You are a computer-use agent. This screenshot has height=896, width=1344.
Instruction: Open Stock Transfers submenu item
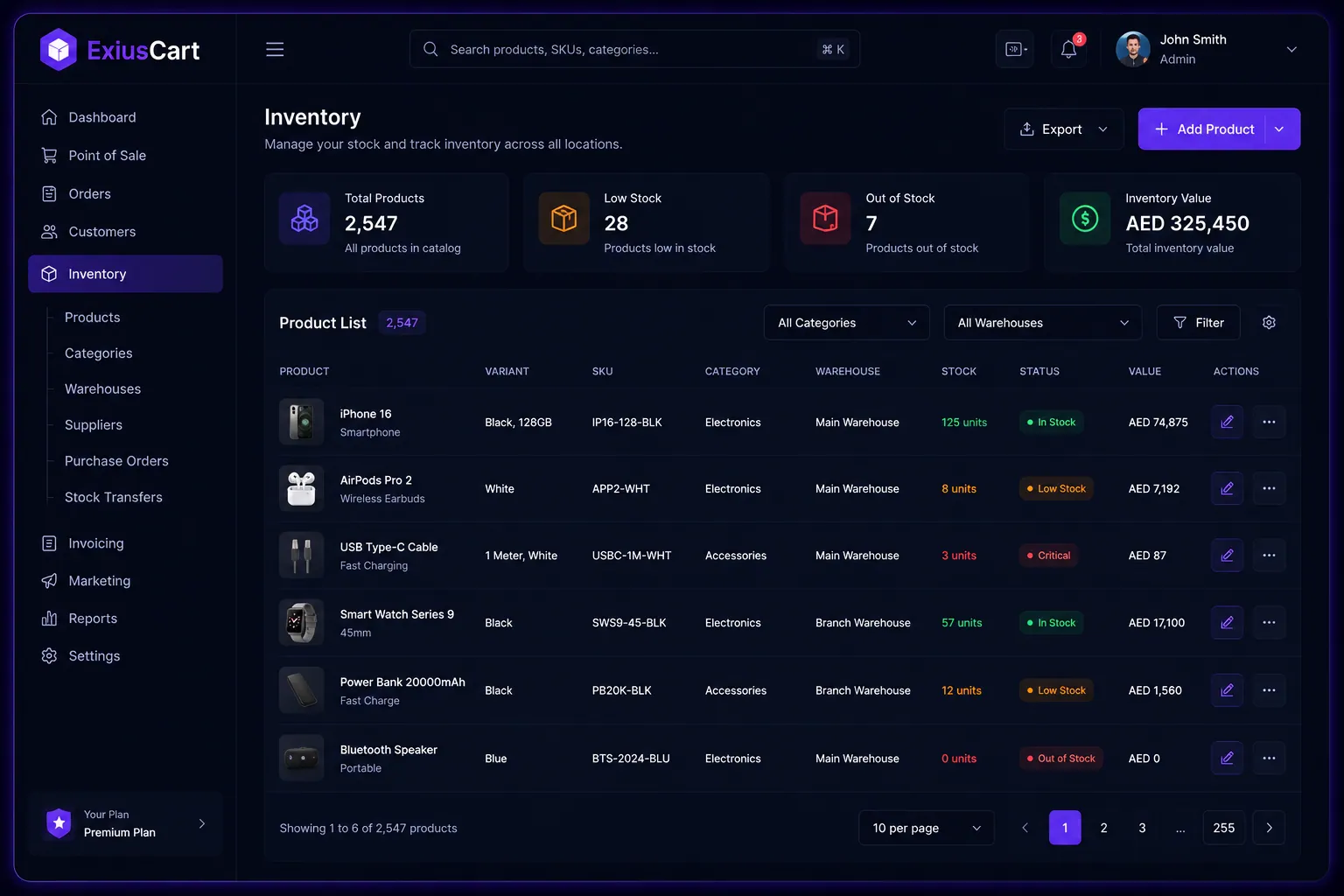click(114, 497)
